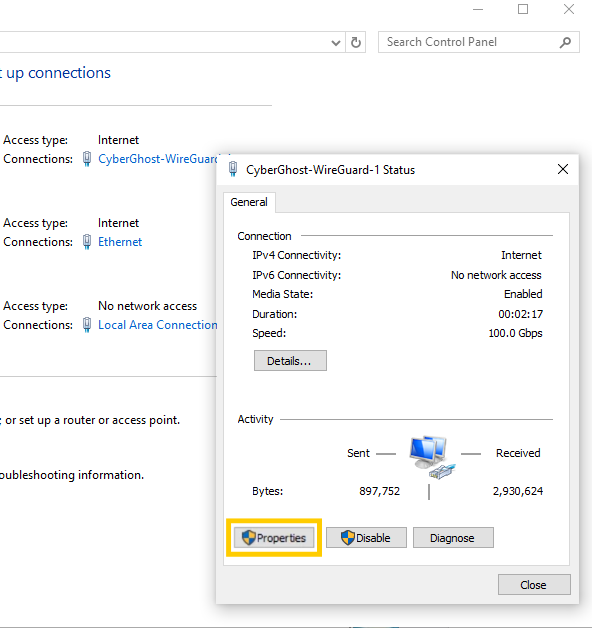Select sent bytes value 897,752
Screen dimensions: 592x628
[379, 491]
